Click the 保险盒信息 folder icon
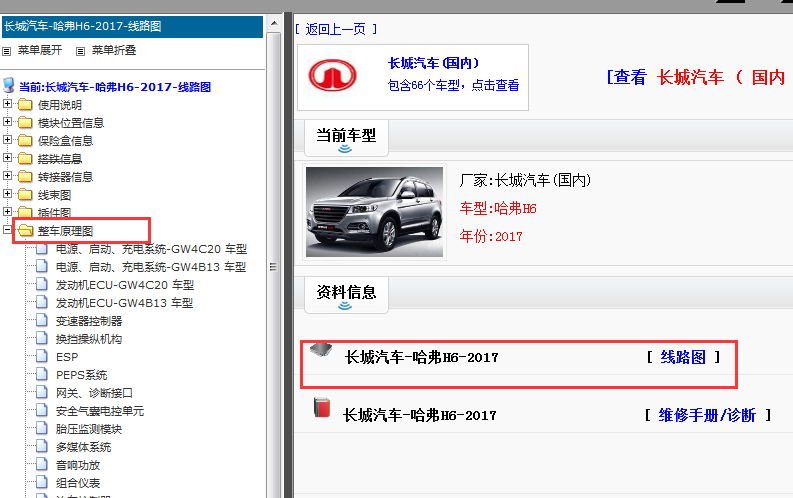Image resolution: width=793 pixels, height=498 pixels. tap(25, 141)
